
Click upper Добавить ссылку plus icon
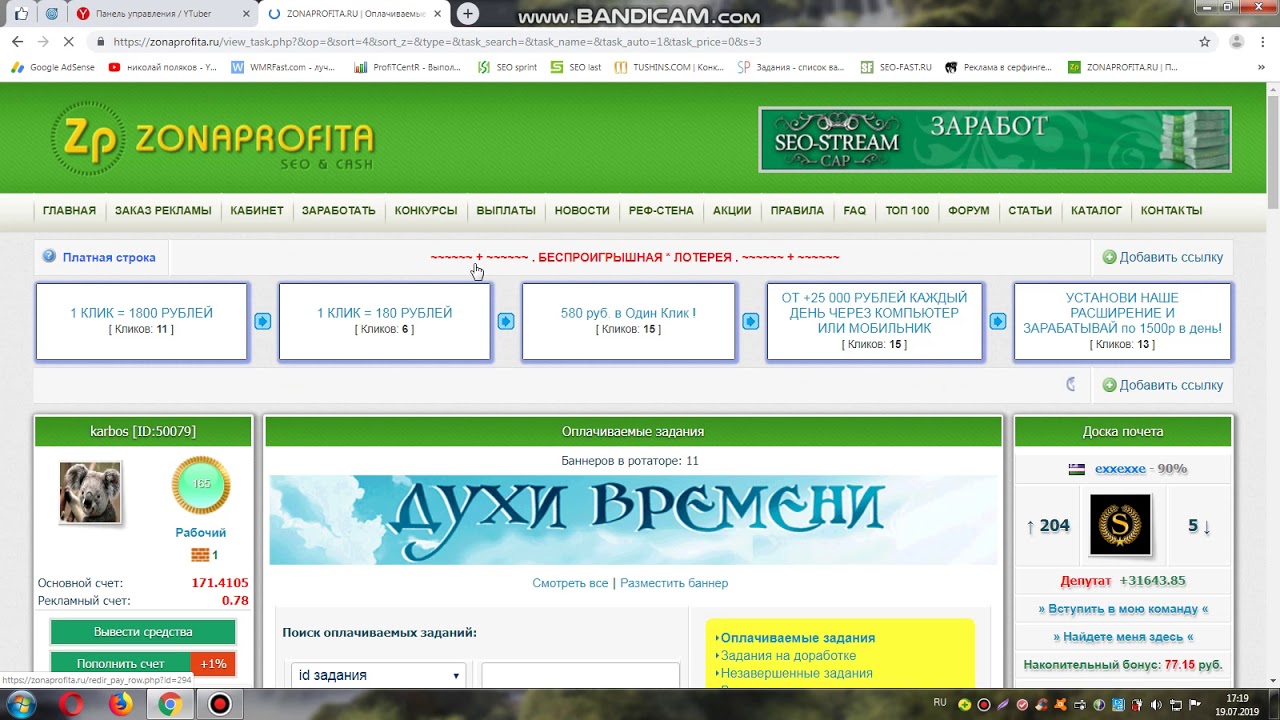[x=1109, y=257]
